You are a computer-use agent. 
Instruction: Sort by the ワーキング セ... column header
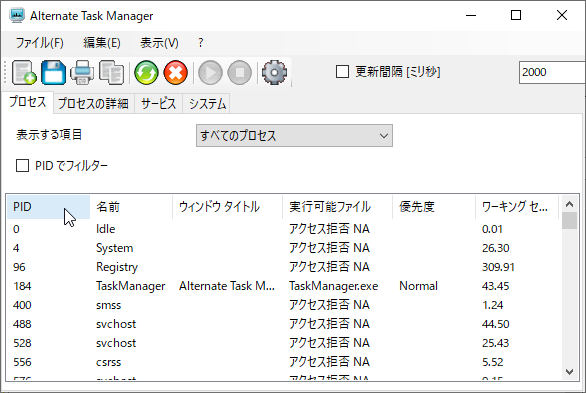(517, 207)
